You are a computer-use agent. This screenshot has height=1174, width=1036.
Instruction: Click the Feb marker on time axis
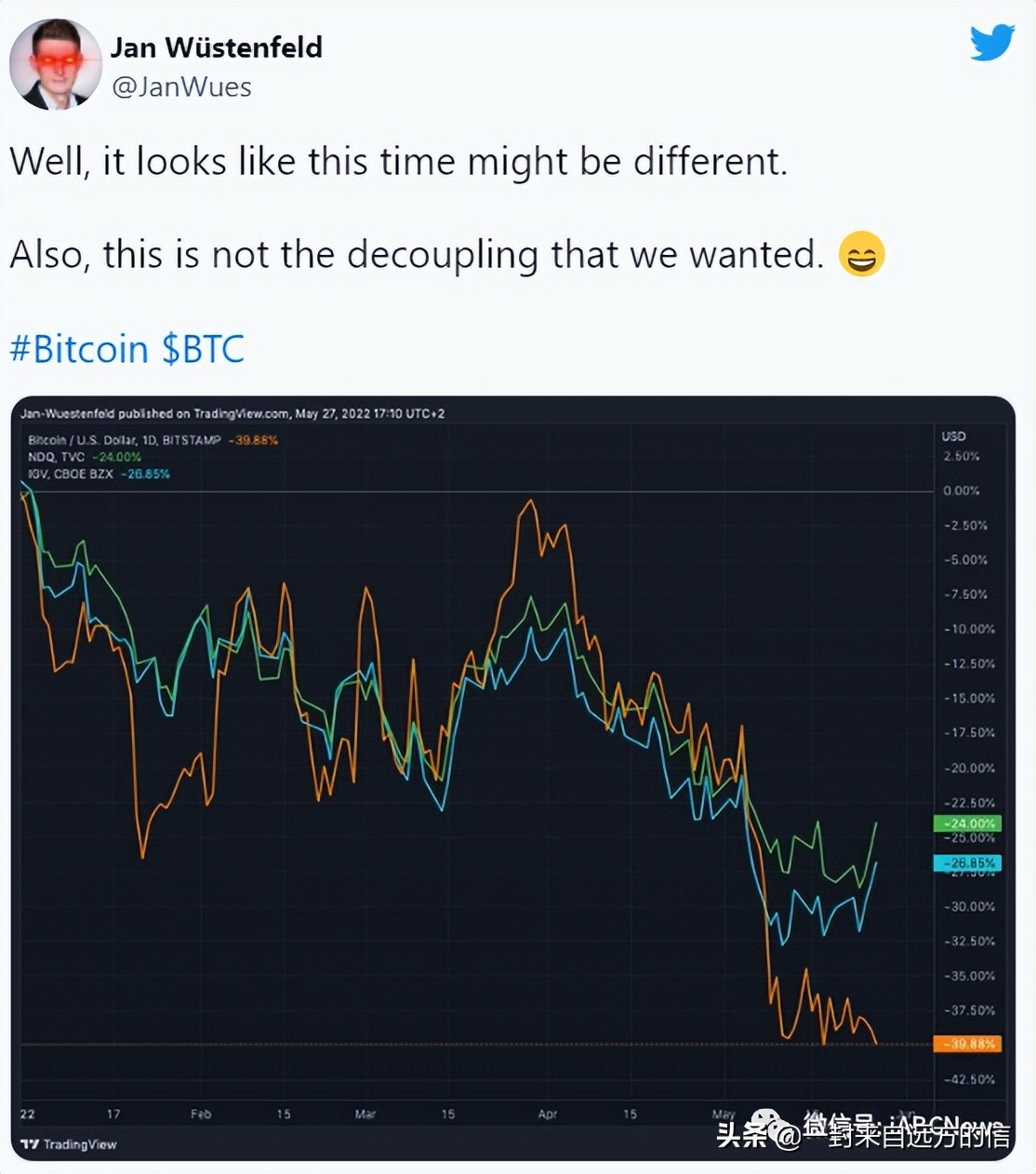point(201,1114)
